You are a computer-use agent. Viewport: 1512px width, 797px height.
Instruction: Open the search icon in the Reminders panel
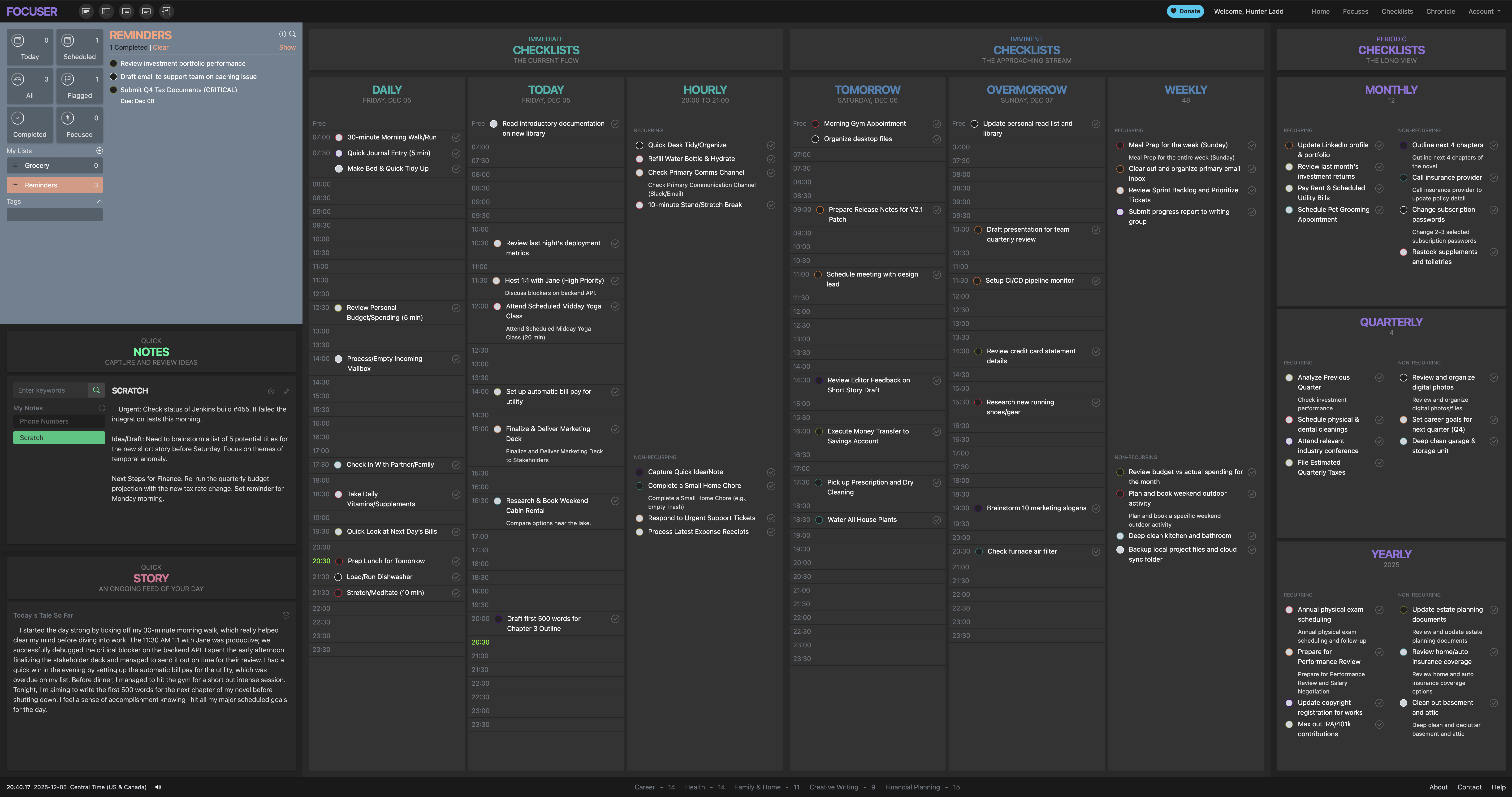point(293,34)
